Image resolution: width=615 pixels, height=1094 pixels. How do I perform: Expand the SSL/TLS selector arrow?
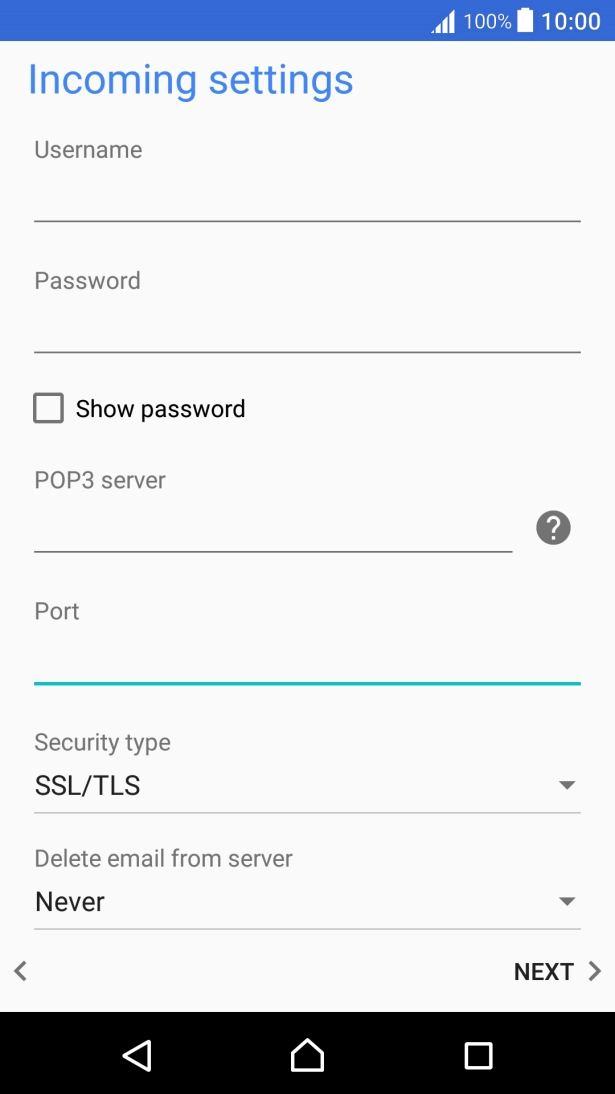pos(567,785)
